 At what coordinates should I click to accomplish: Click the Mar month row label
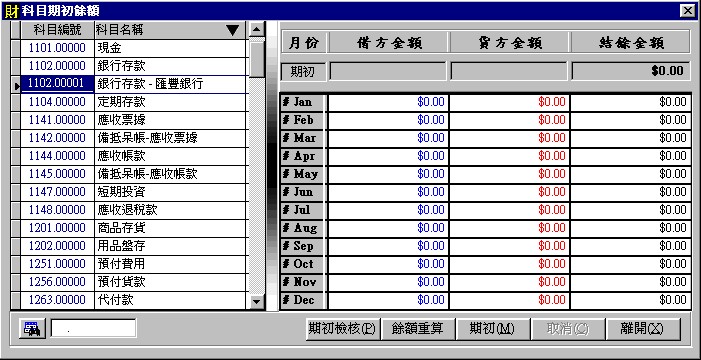tap(303, 138)
